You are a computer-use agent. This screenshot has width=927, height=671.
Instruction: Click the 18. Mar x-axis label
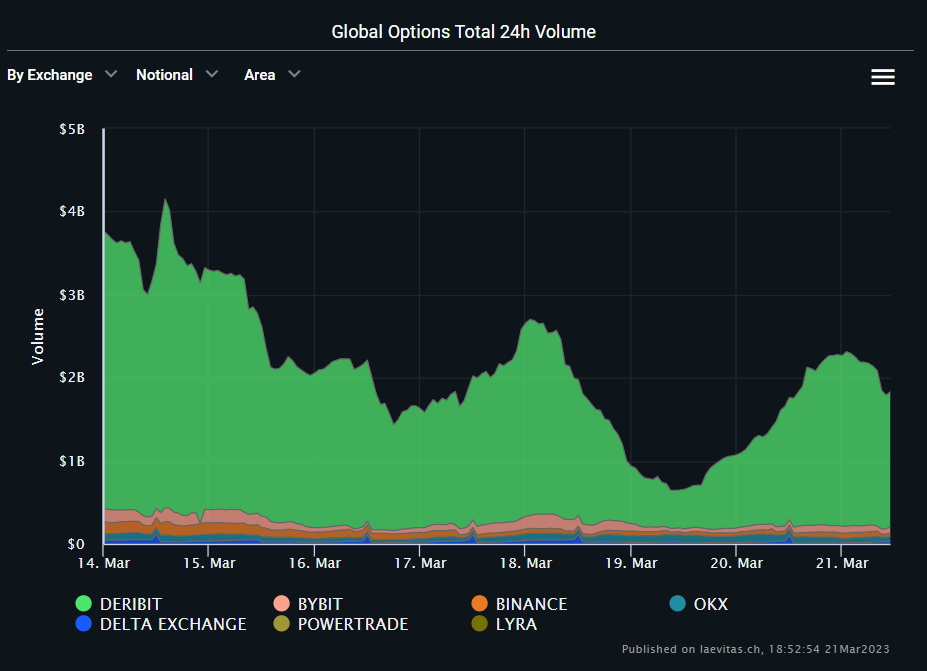tap(525, 563)
